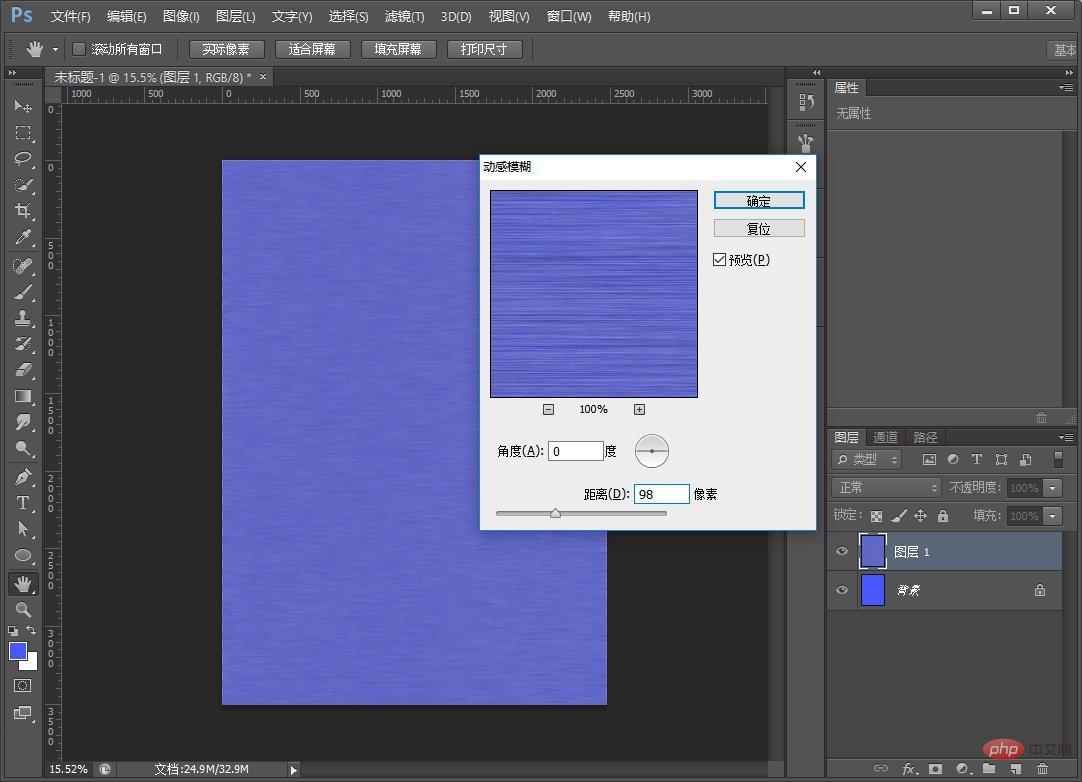
Task: Enable 滚动所有窗口 checkbox
Action: (x=79, y=49)
